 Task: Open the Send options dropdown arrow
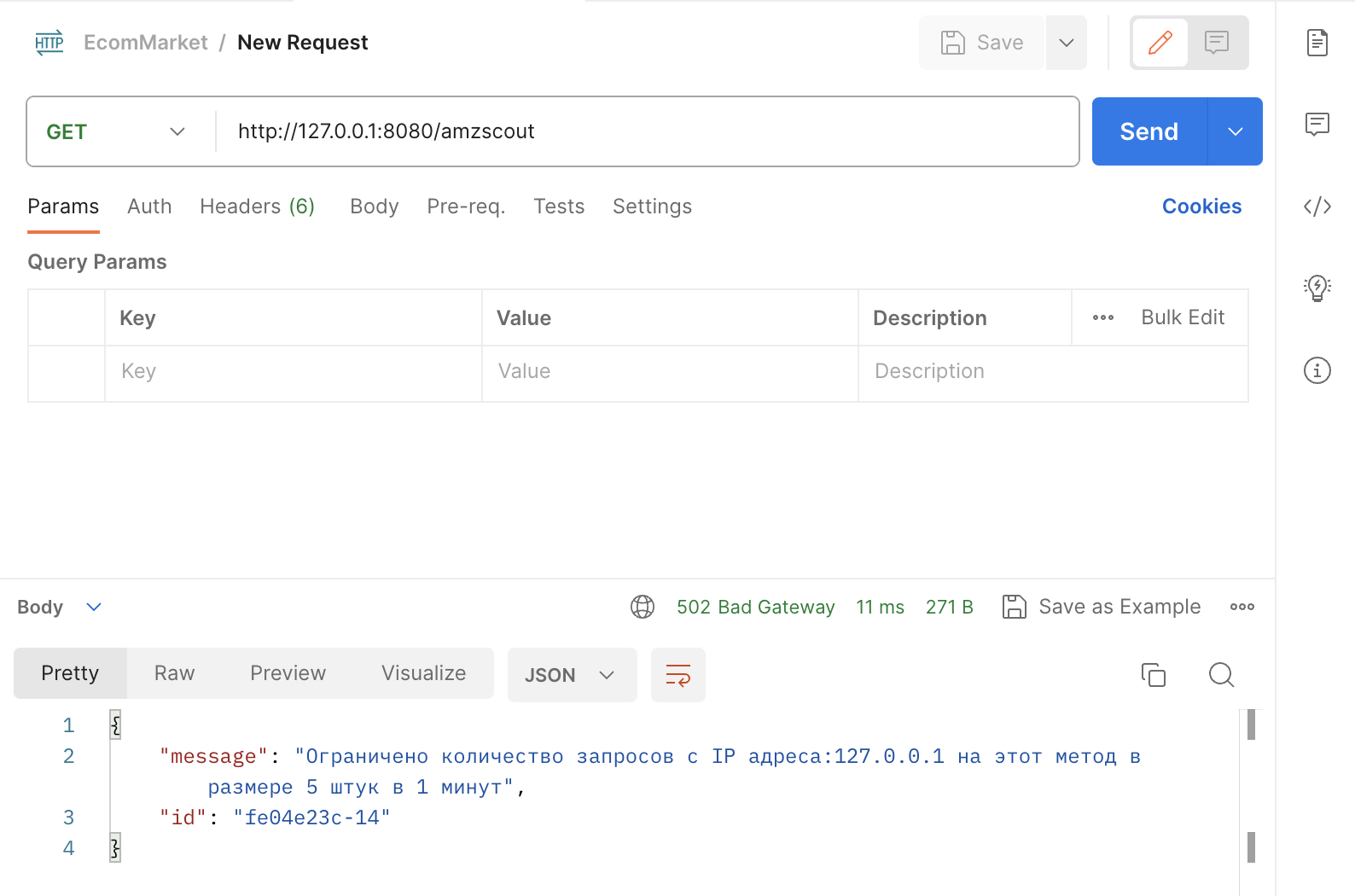coord(1236,131)
